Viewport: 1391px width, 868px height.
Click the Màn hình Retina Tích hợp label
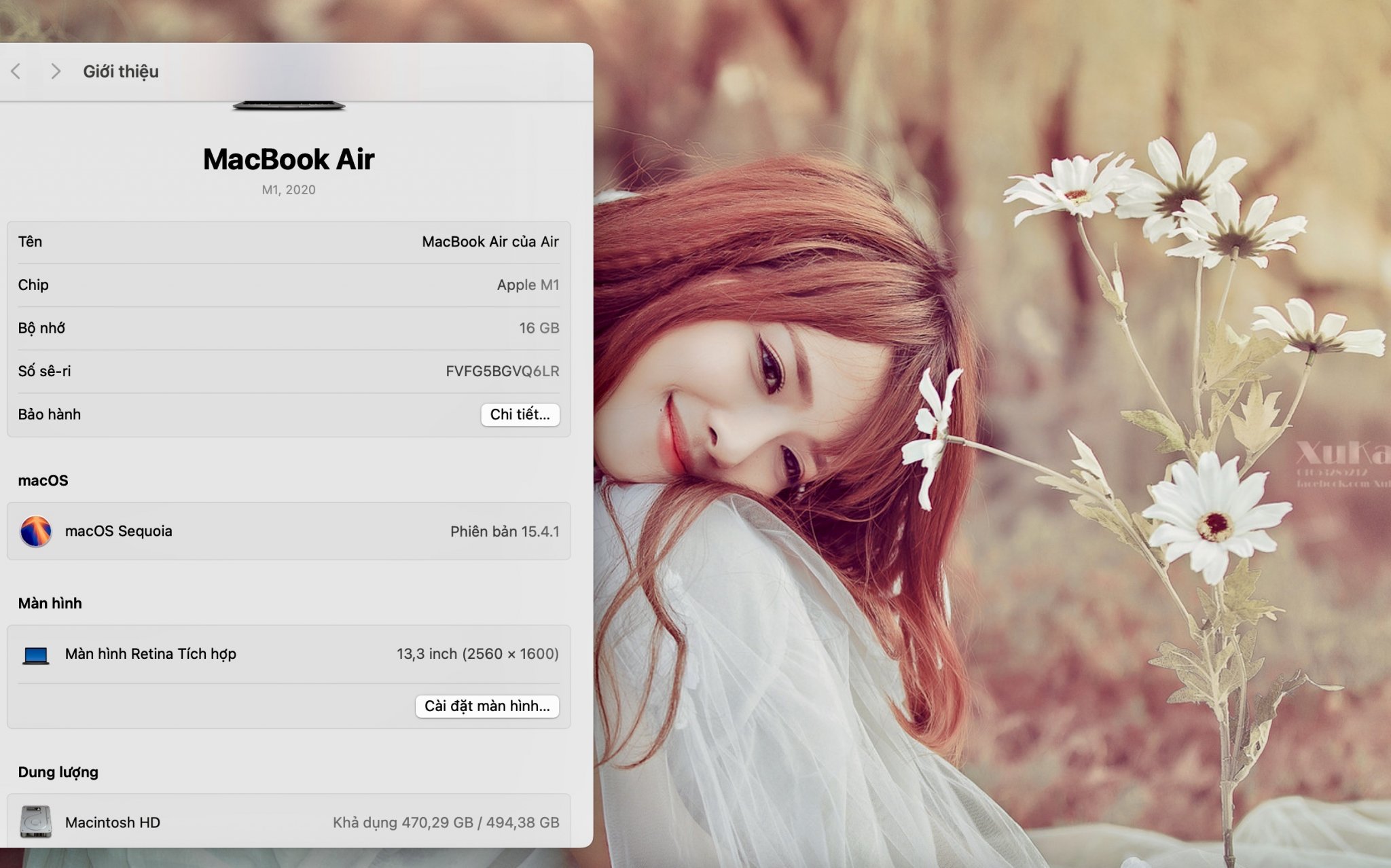(x=150, y=654)
